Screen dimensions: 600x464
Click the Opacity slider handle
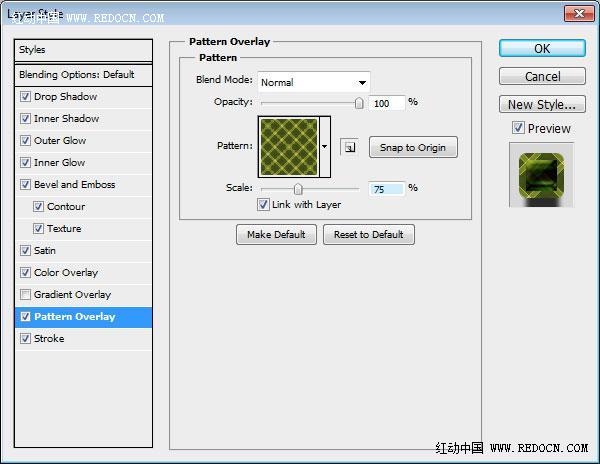(x=359, y=103)
